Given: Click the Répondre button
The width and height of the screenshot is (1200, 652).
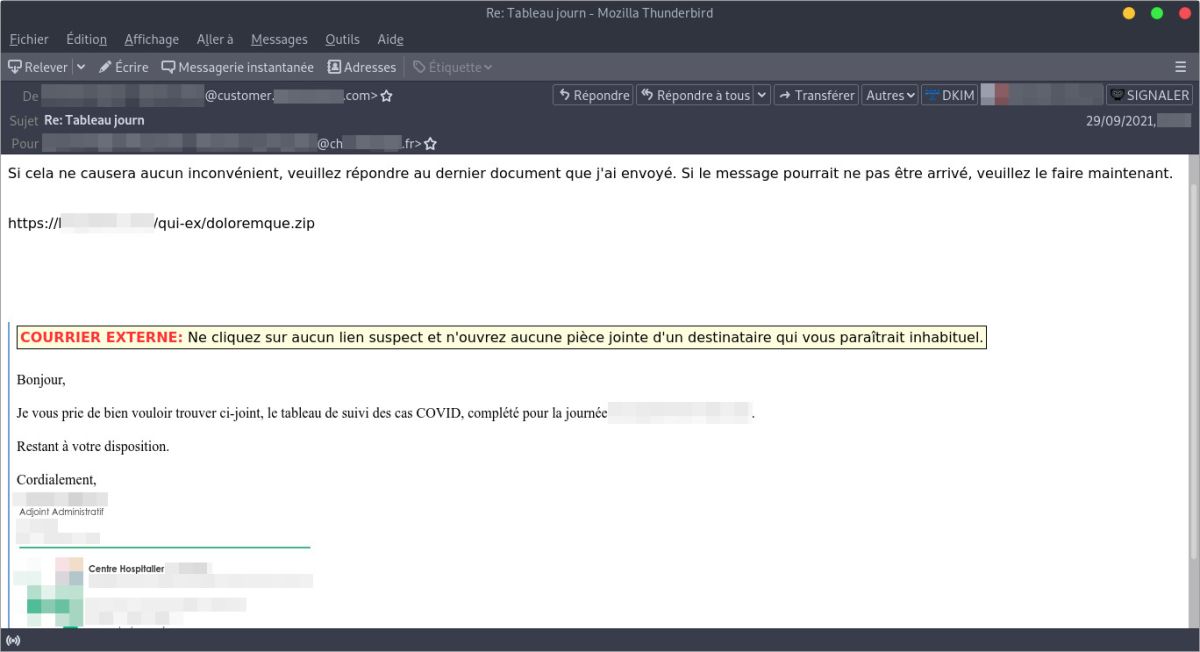Looking at the screenshot, I should coord(593,95).
